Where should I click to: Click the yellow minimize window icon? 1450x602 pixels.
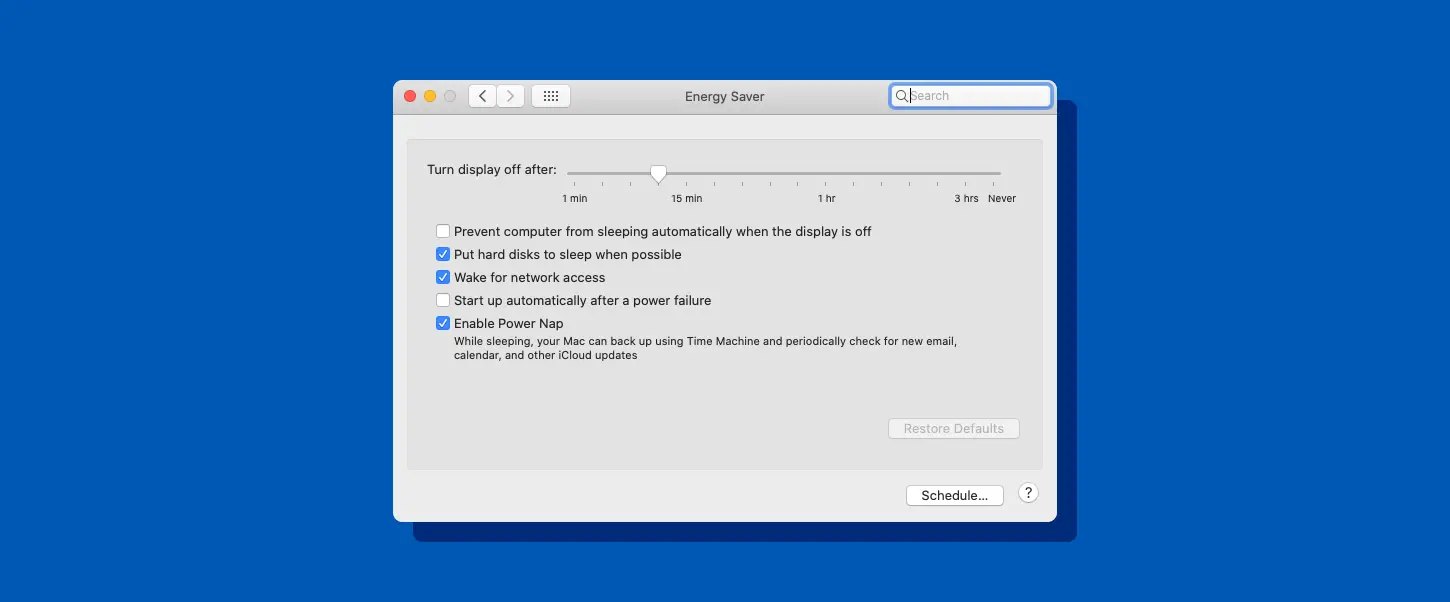[x=430, y=95]
